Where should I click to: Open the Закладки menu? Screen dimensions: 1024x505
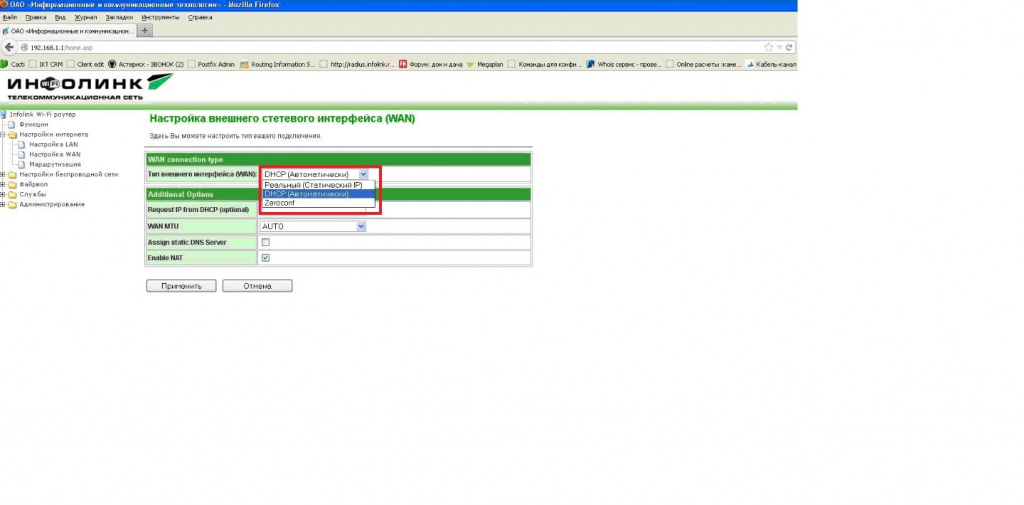point(120,18)
